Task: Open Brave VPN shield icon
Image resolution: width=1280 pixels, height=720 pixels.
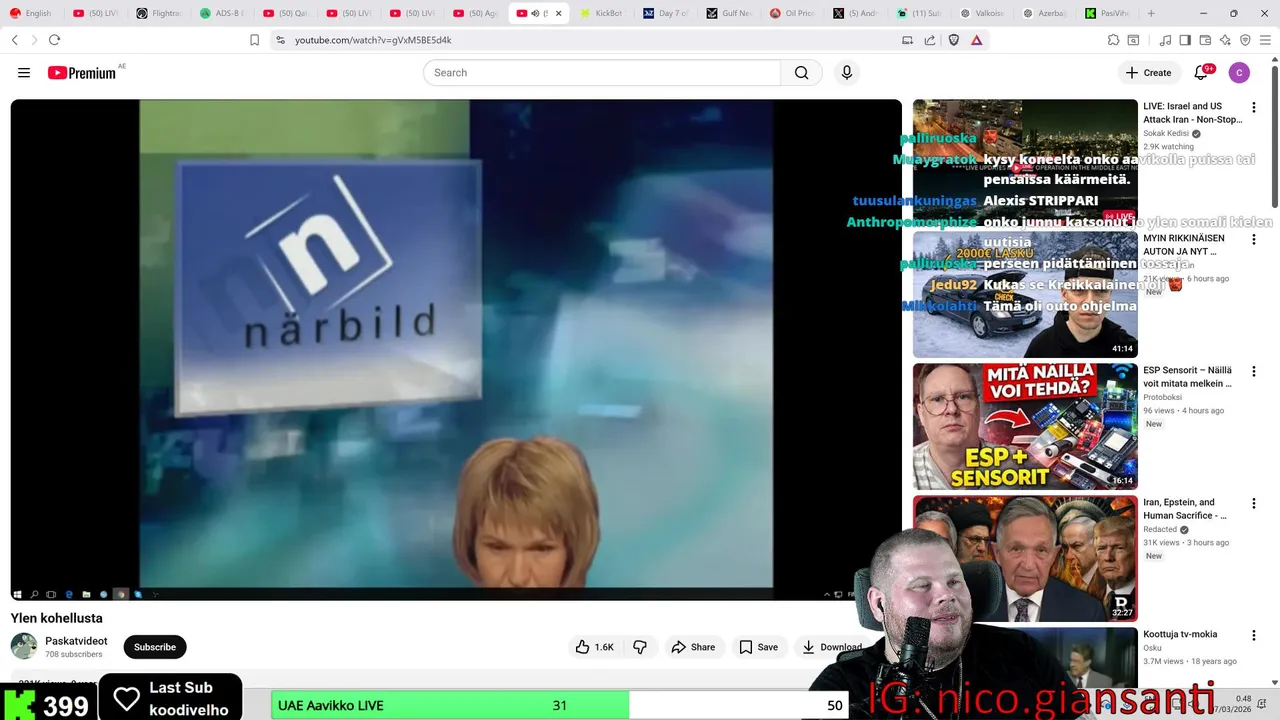Action: [x=1245, y=40]
